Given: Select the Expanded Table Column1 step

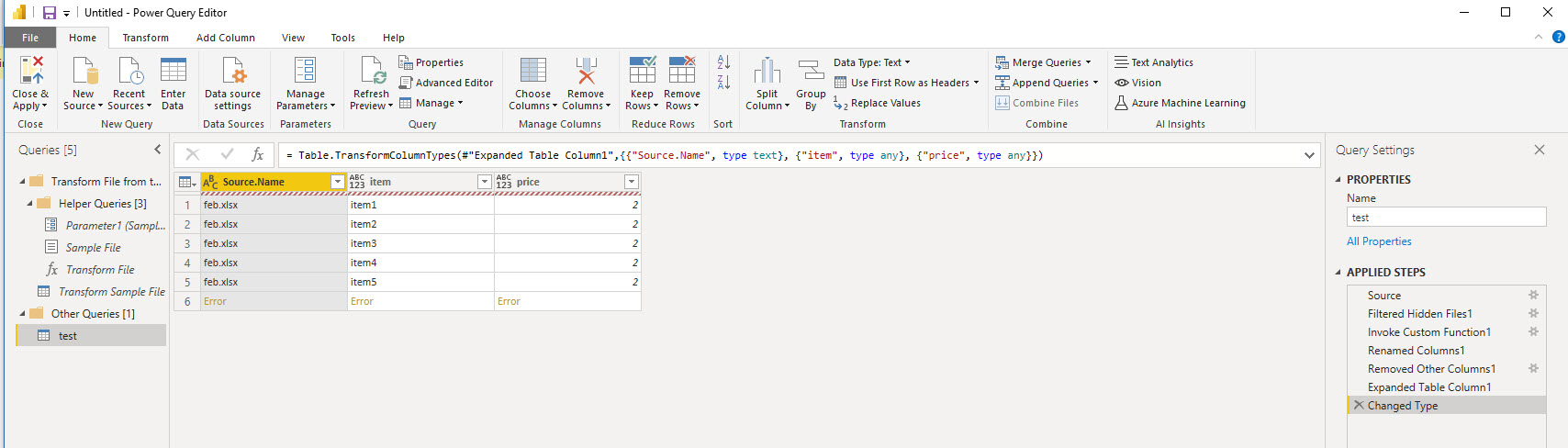Looking at the screenshot, I should point(1446,386).
